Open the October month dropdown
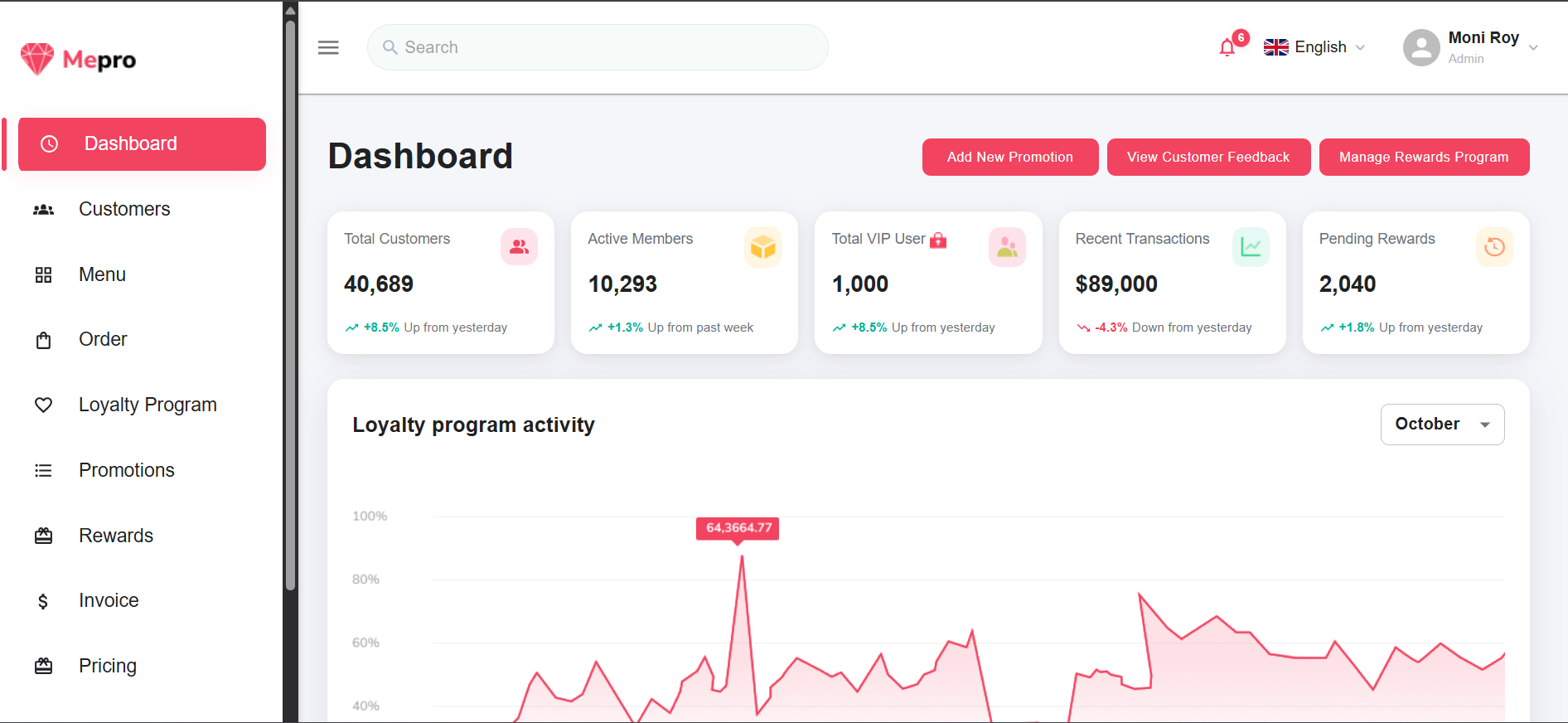The width and height of the screenshot is (1568, 723). (1442, 425)
